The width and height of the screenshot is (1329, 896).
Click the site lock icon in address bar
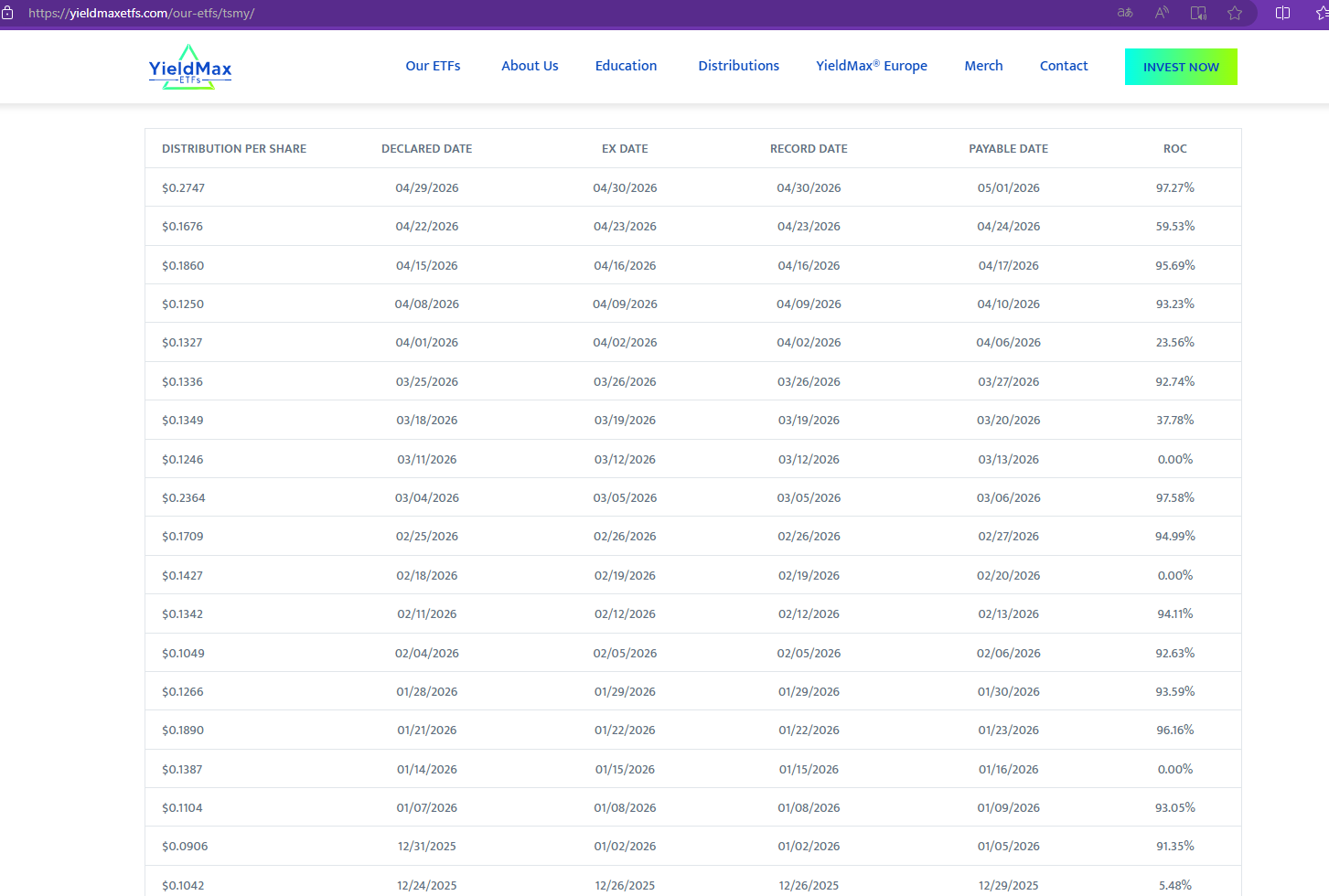(x=7, y=13)
